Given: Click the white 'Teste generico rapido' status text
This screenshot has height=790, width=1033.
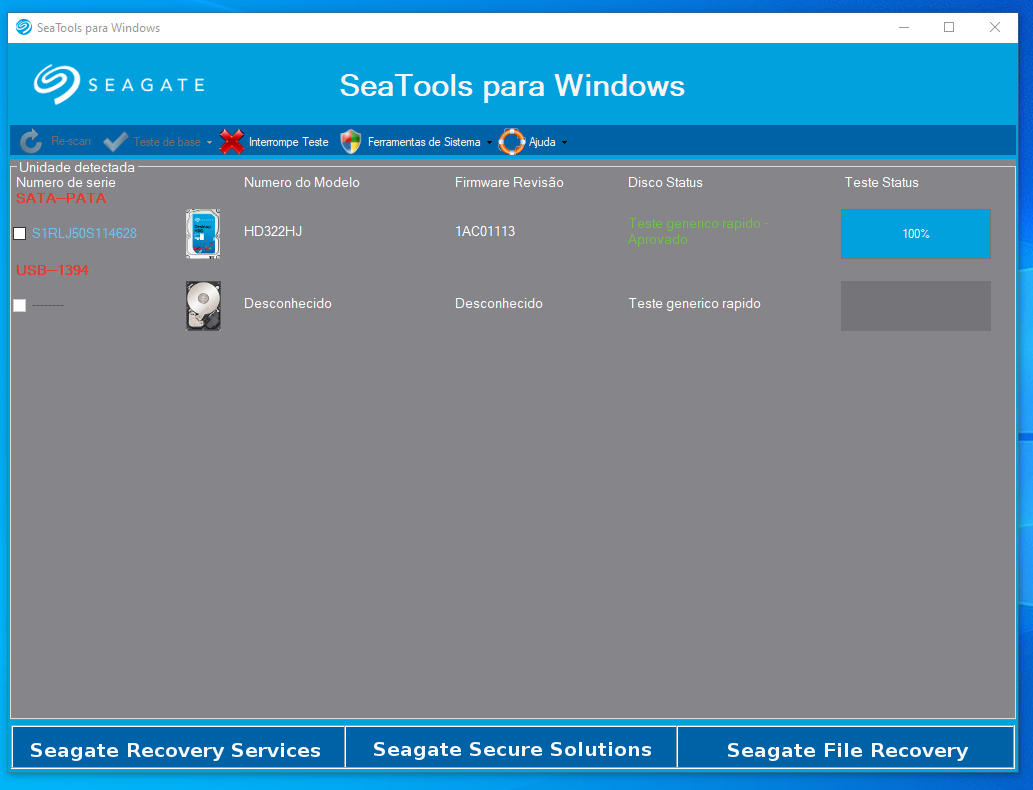Looking at the screenshot, I should (694, 304).
